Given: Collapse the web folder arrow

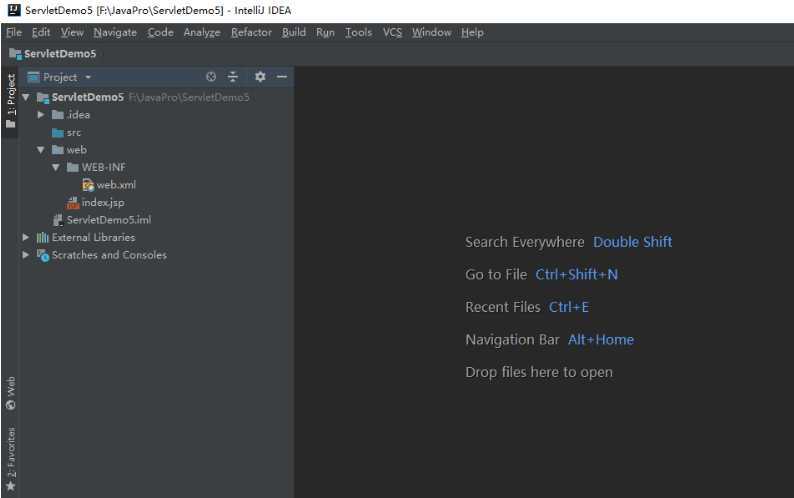Looking at the screenshot, I should [x=41, y=150].
